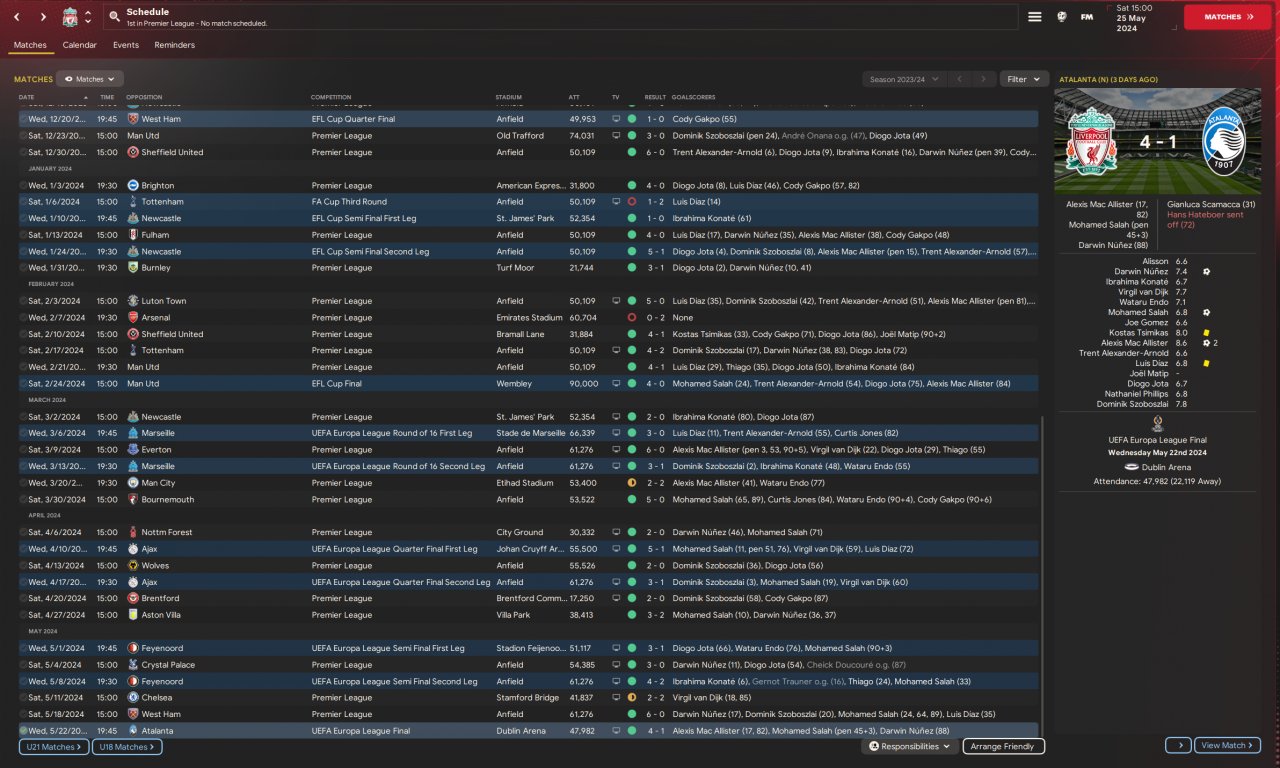The image size is (1280, 768).
Task: Toggle the selection circle on the Man Utd EFL Cup Final row
Action: (23, 383)
